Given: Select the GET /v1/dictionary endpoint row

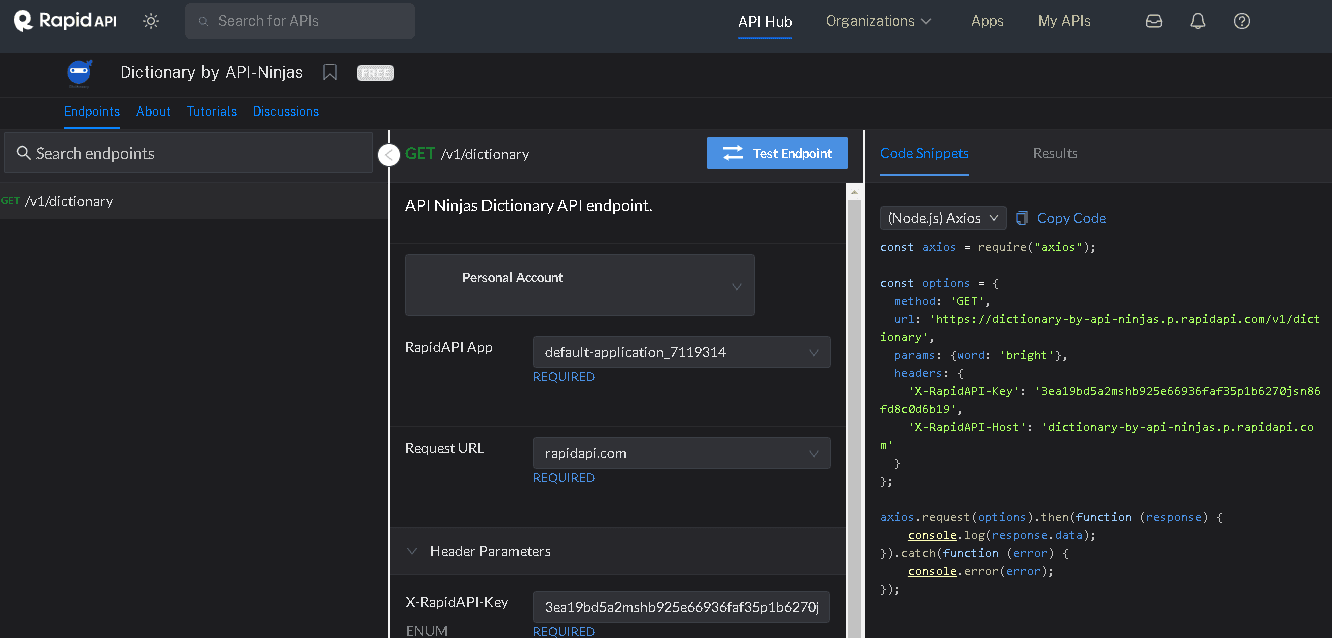Looking at the screenshot, I should click(194, 201).
